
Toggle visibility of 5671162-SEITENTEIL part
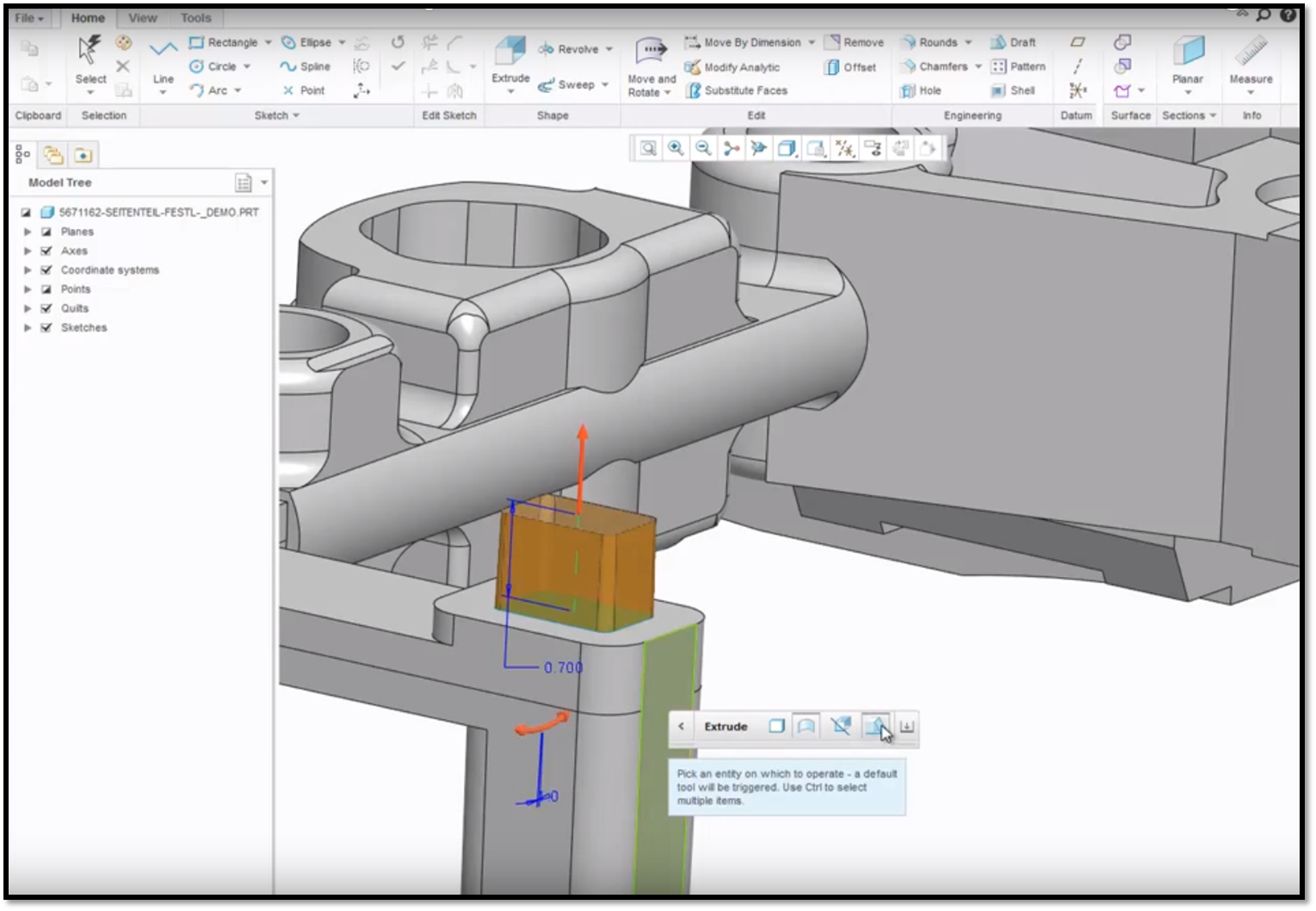point(26,212)
